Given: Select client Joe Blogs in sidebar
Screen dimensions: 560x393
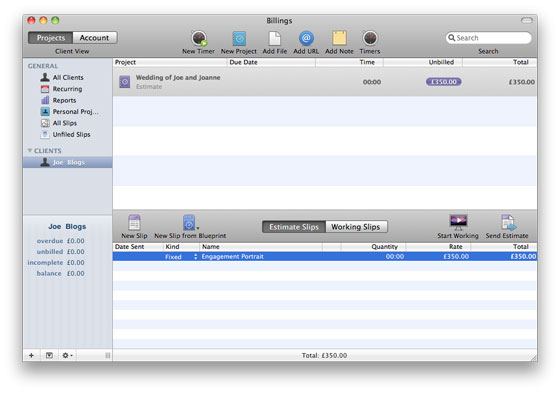Looking at the screenshot, I should click(x=68, y=162).
